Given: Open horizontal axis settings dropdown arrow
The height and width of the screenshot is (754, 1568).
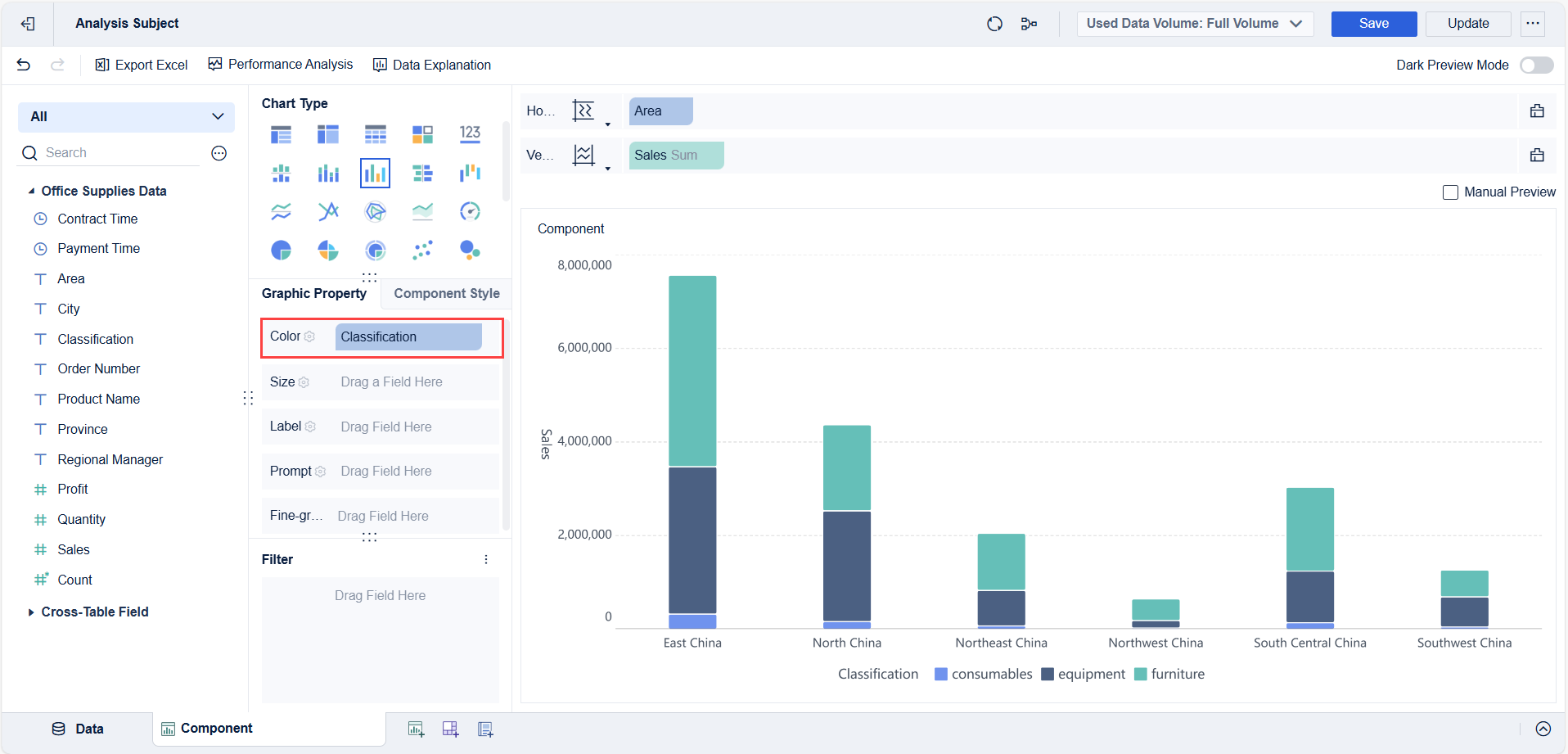Looking at the screenshot, I should tap(607, 124).
